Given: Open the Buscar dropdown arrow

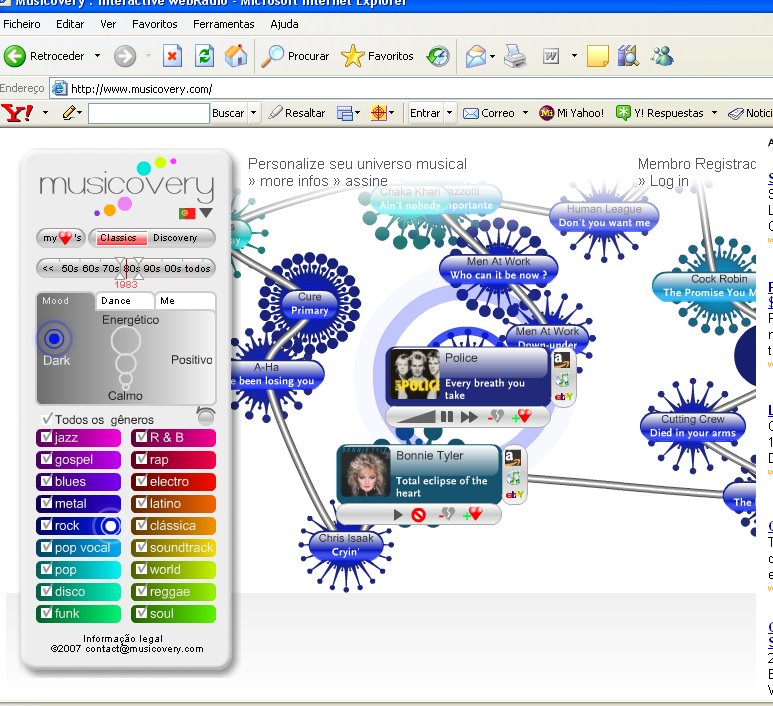Looking at the screenshot, I should (x=253, y=113).
